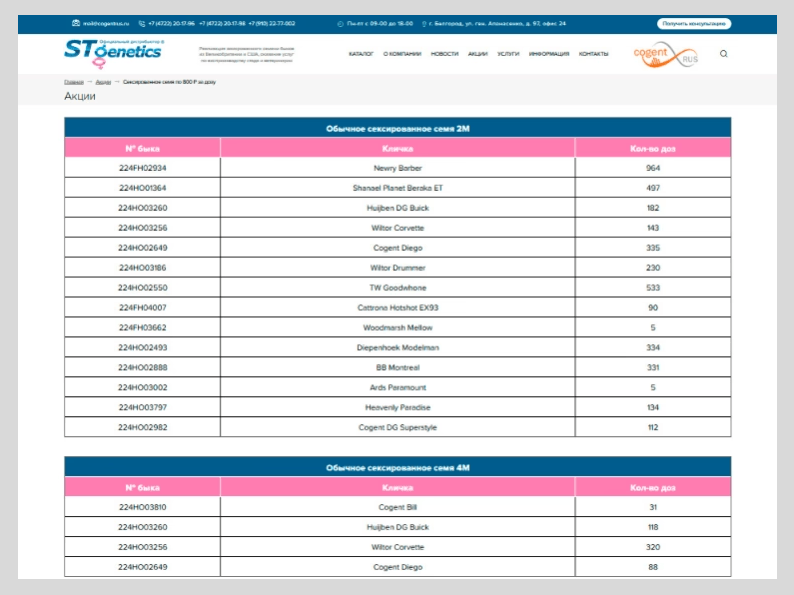This screenshot has height=595, width=794.
Task: Select bull number 224HO02888
Action: pyautogui.click(x=143, y=368)
